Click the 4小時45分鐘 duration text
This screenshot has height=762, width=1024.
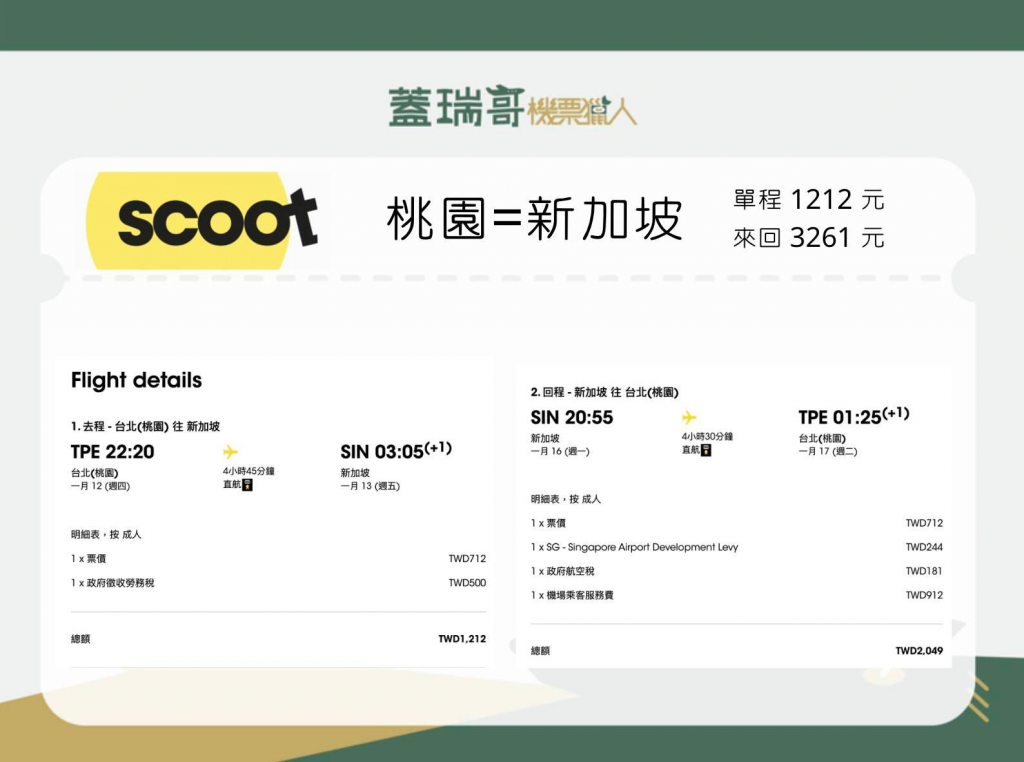click(x=249, y=471)
